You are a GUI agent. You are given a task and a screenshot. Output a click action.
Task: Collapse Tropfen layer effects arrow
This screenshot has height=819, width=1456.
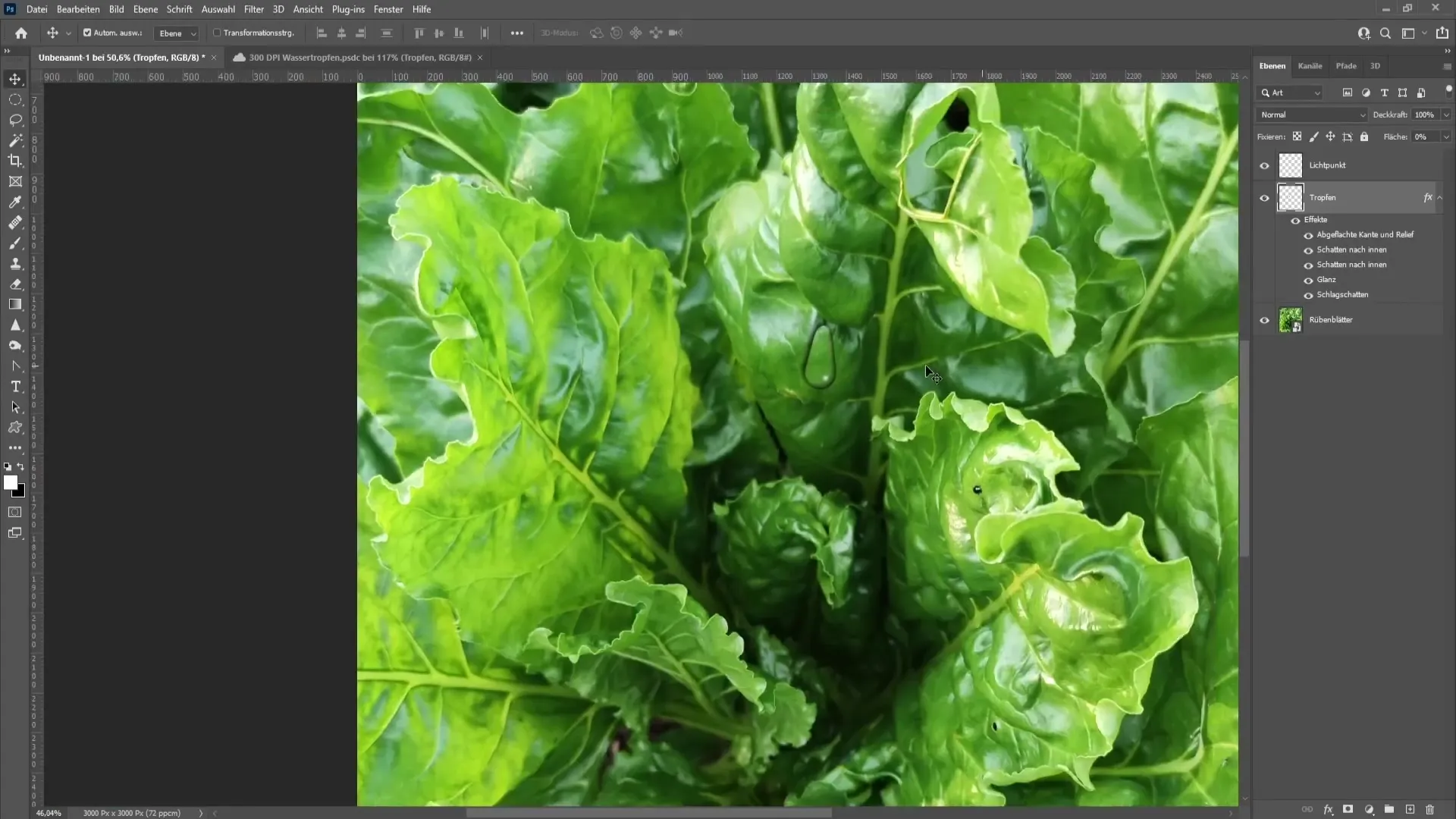click(1440, 198)
